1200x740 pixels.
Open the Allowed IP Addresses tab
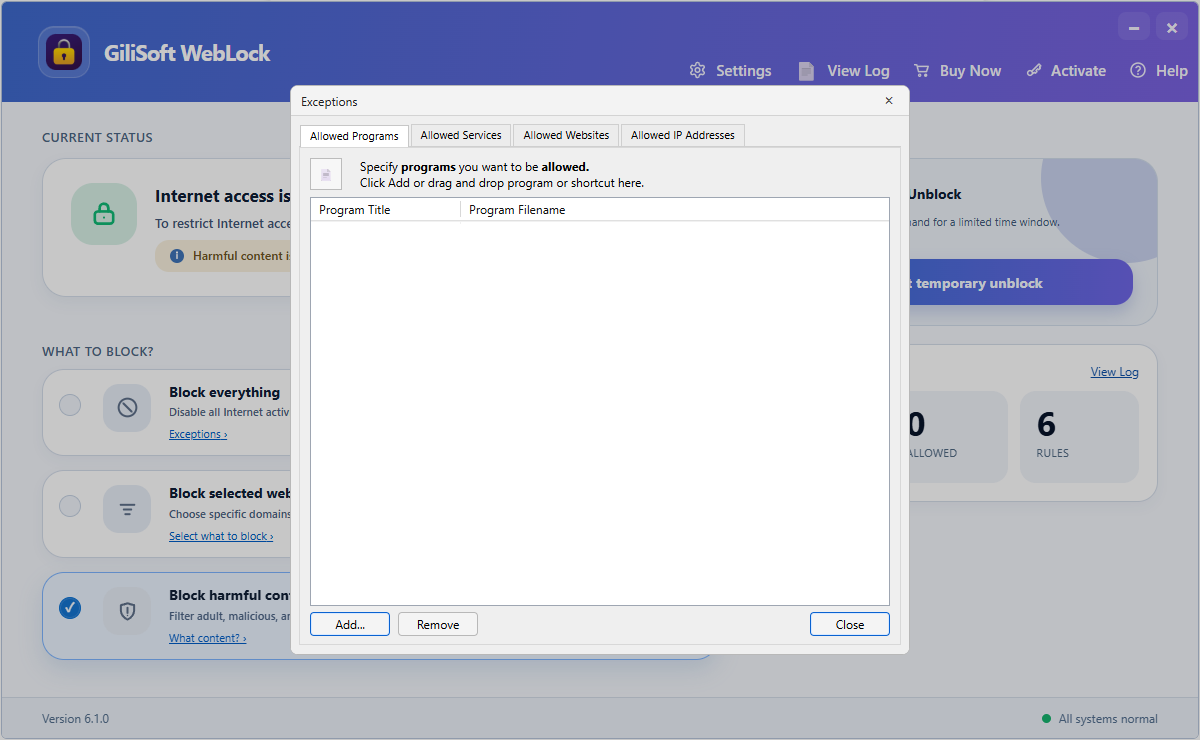[x=682, y=135]
